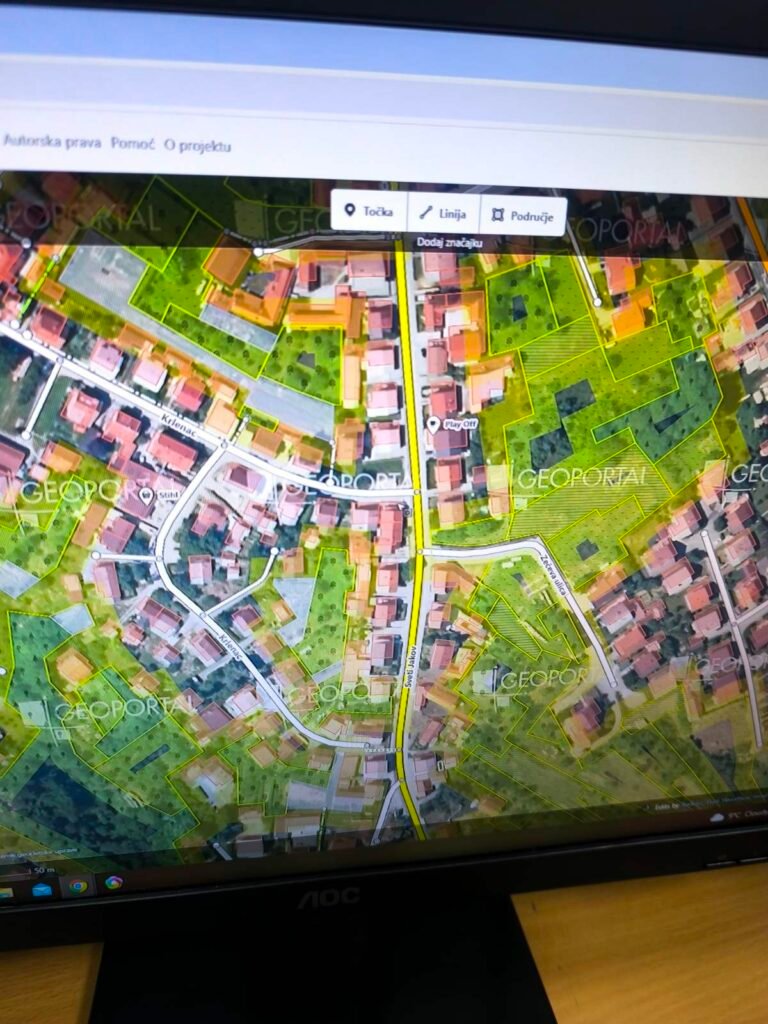Click the Google Chrome taskbar icon
Screen dimensions: 768x1024
click(x=78, y=886)
